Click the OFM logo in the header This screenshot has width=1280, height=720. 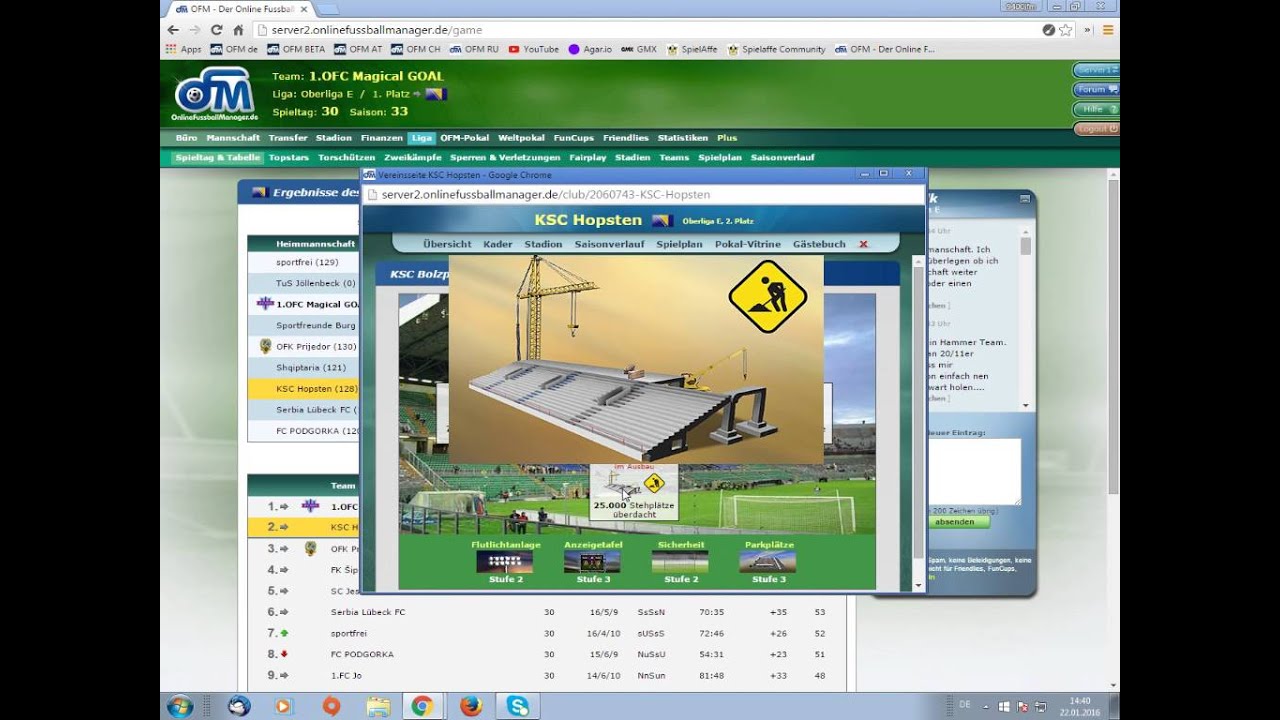(214, 94)
